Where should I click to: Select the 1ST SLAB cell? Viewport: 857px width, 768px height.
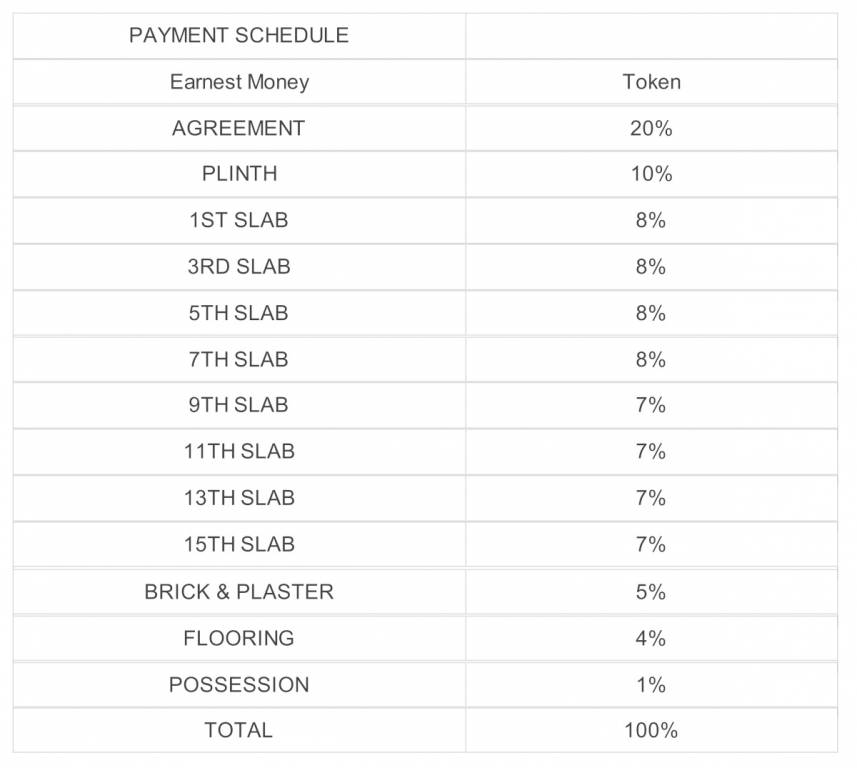coord(239,220)
